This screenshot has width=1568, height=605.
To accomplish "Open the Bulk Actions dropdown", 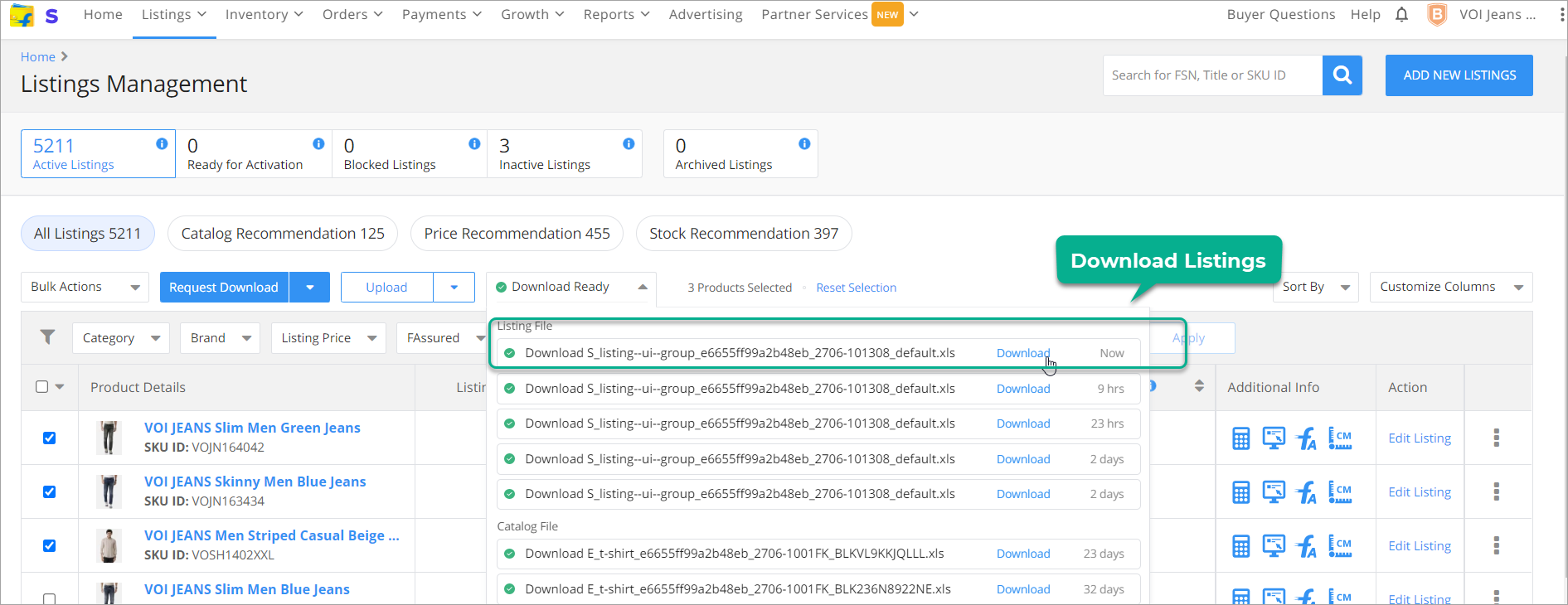I will [85, 287].
